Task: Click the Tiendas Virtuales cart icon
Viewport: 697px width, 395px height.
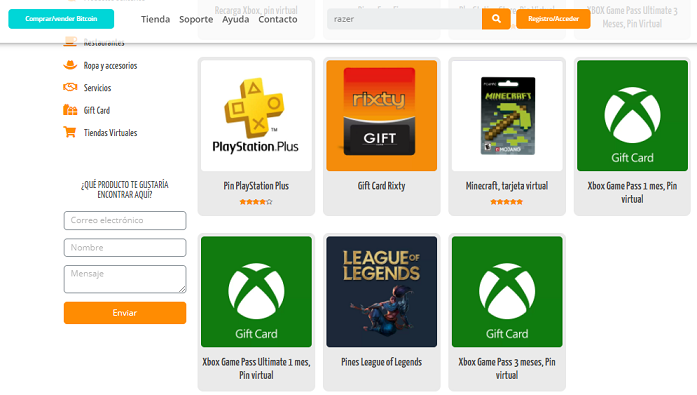Action: (70, 132)
